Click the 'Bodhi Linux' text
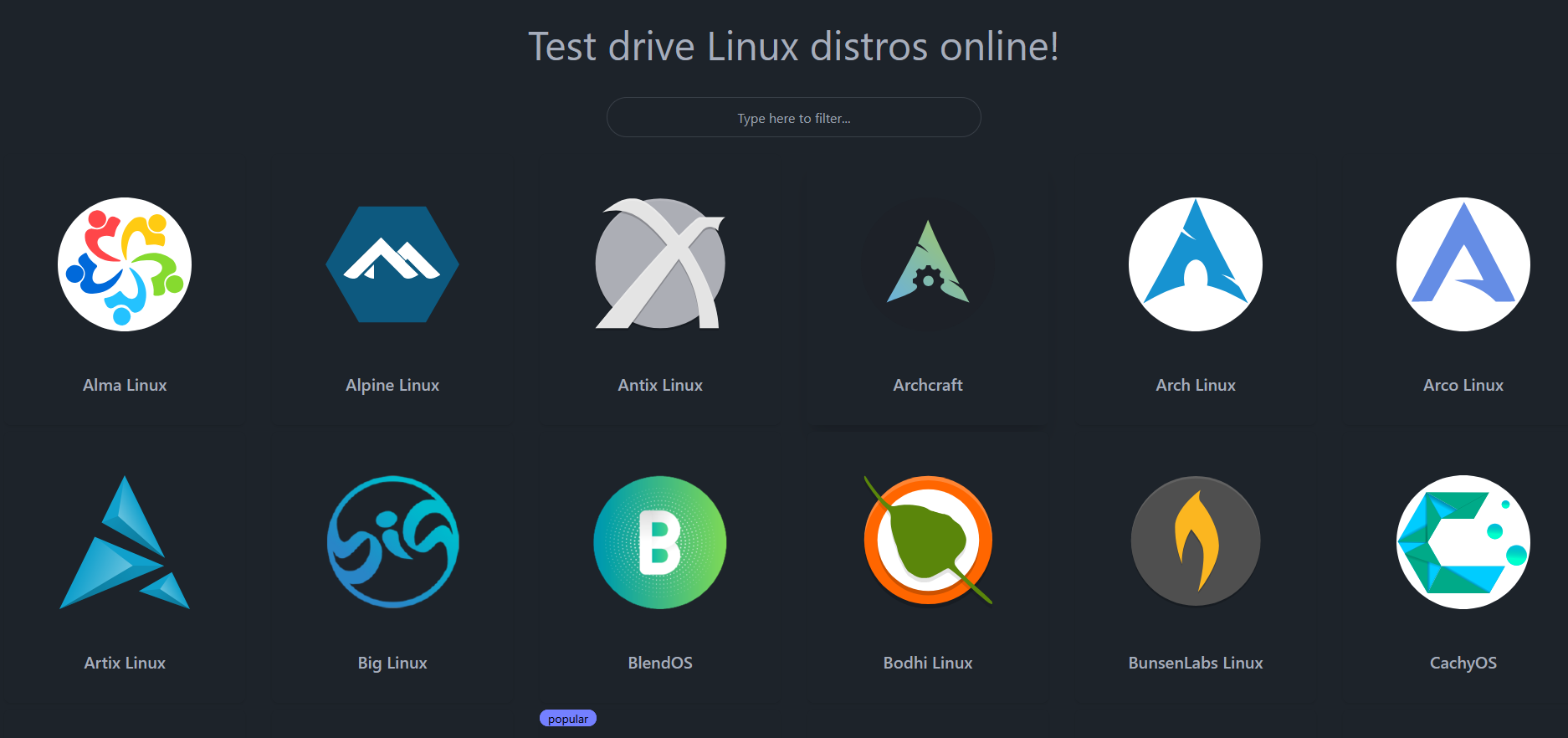Viewport: 1568px width, 738px height. [928, 663]
